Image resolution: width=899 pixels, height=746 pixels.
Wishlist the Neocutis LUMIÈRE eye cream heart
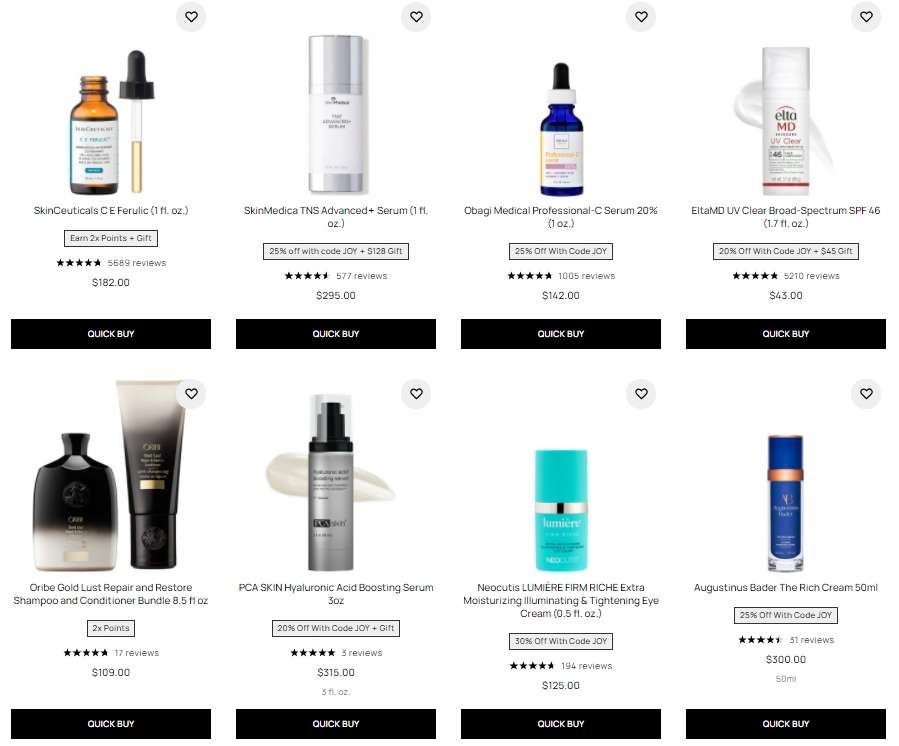(641, 394)
